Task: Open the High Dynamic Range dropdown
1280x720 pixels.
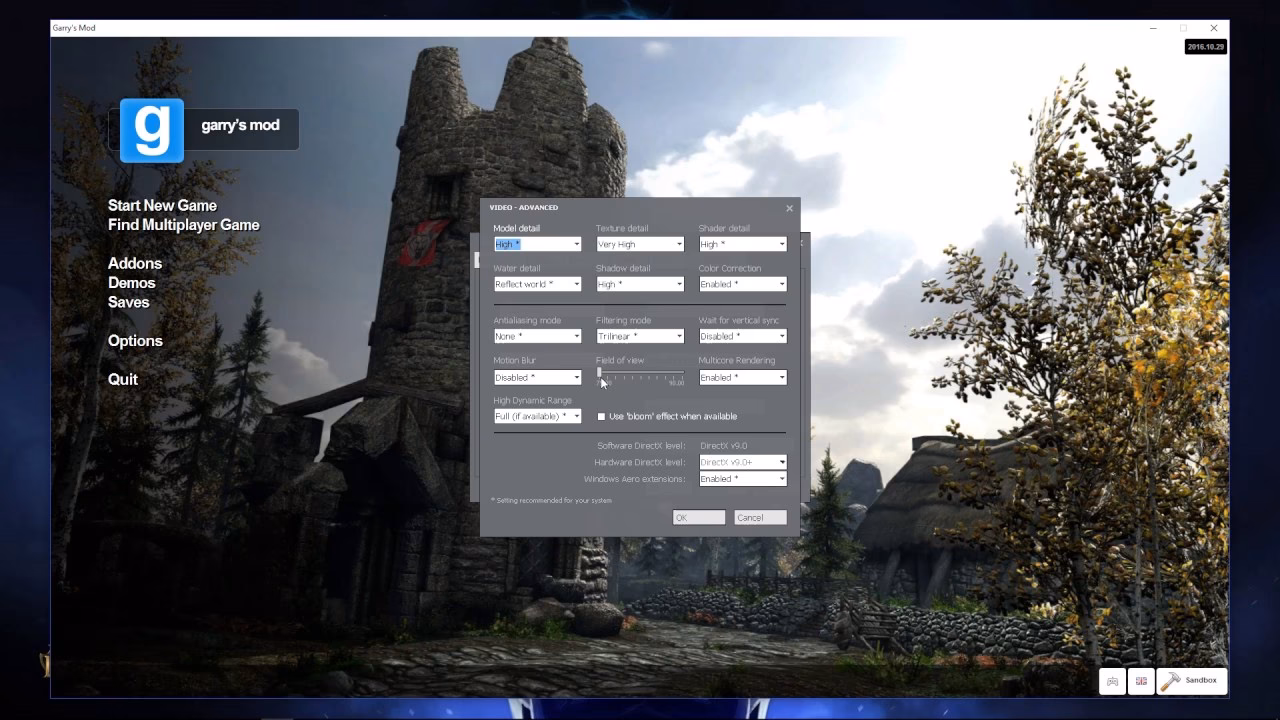Action: tap(537, 416)
